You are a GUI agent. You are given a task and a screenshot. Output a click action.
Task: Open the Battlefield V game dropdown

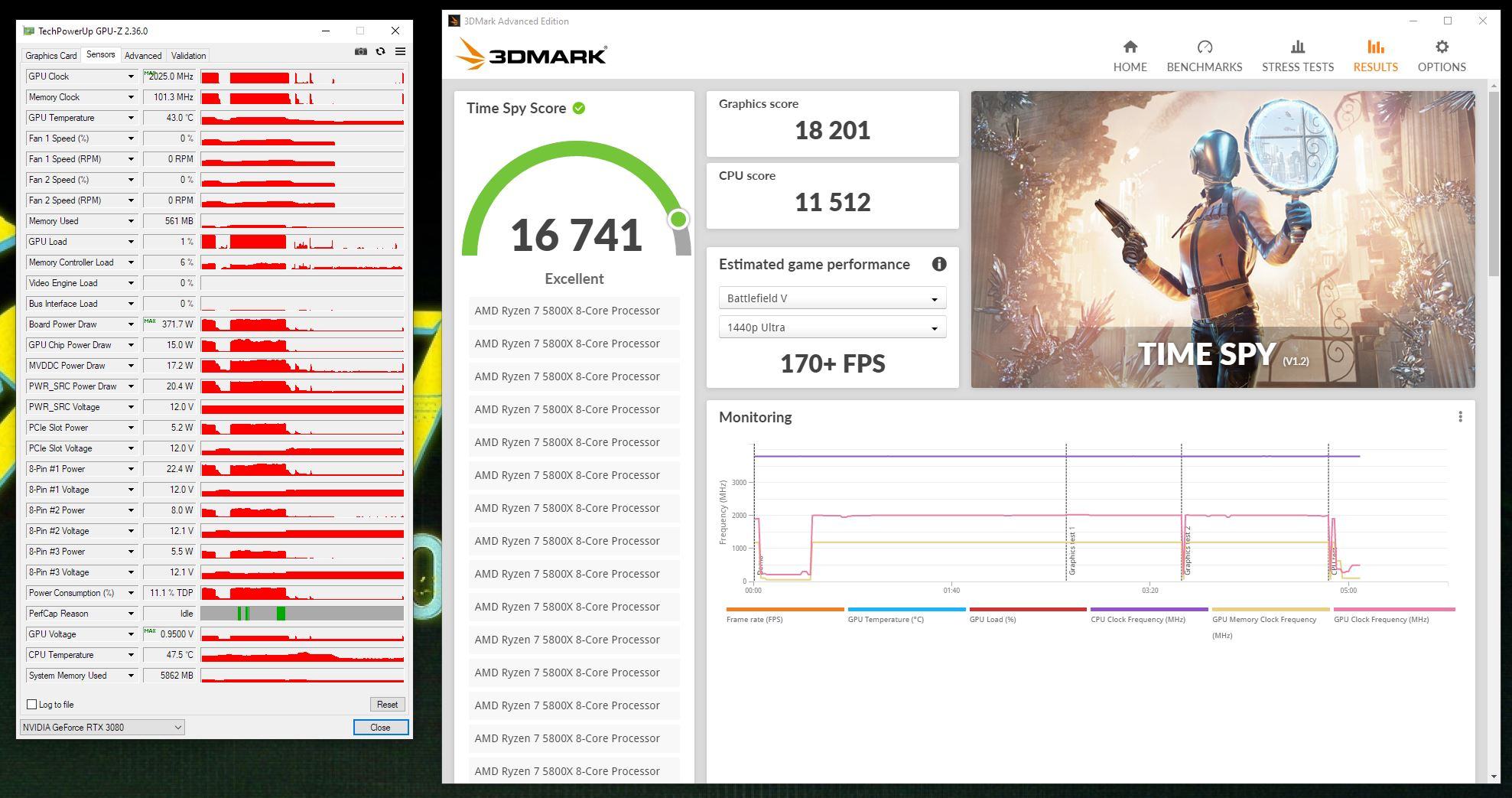pyautogui.click(x=832, y=298)
